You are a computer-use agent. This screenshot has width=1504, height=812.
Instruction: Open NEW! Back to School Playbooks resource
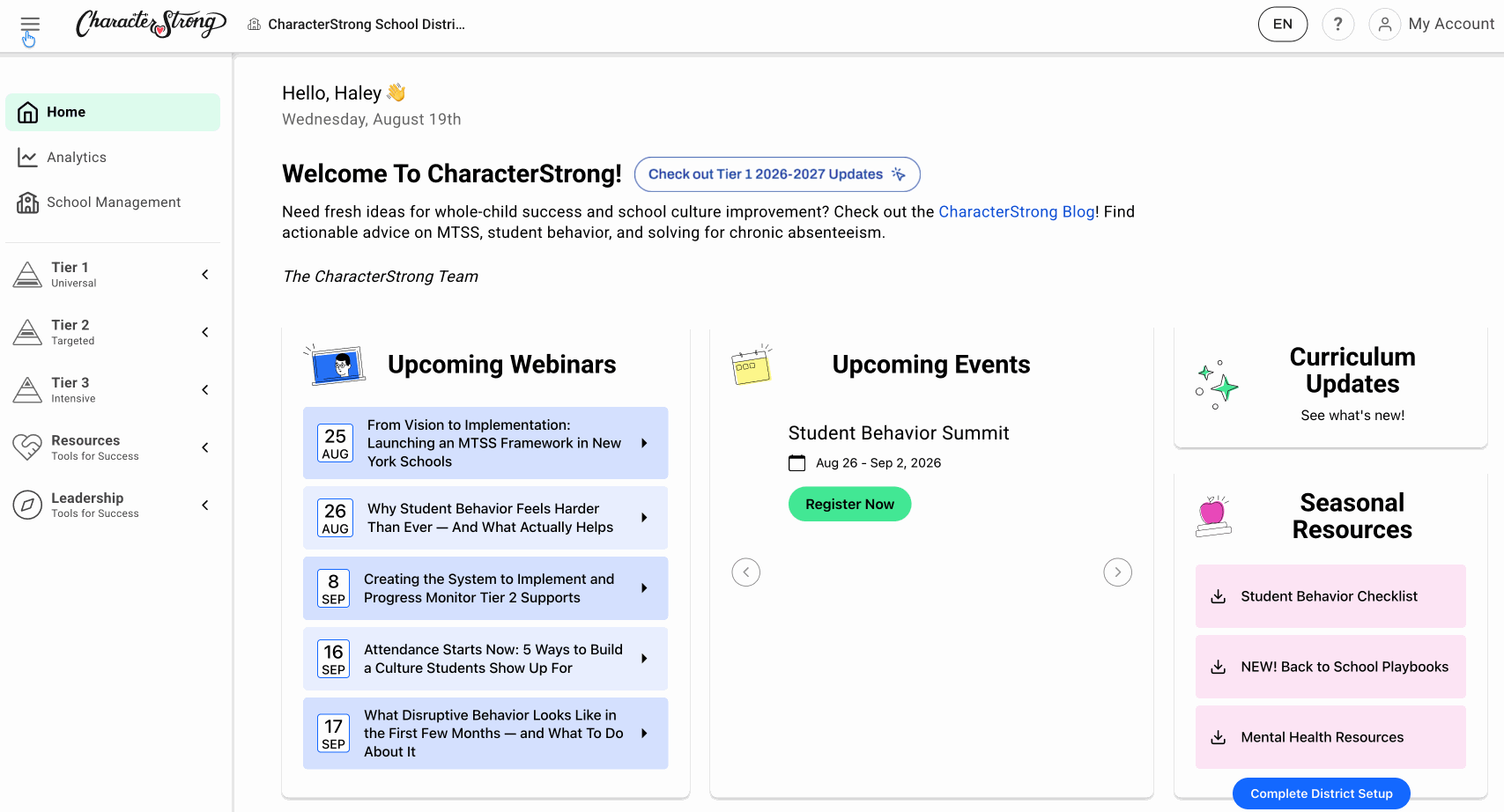(x=1330, y=667)
